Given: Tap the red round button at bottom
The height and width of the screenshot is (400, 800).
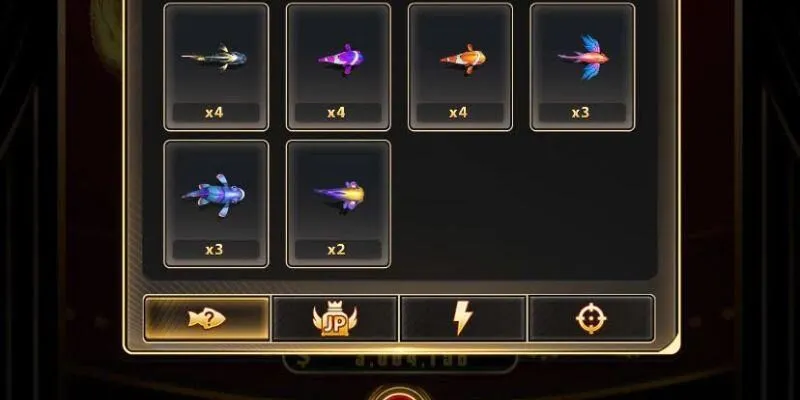Looking at the screenshot, I should tap(399, 393).
